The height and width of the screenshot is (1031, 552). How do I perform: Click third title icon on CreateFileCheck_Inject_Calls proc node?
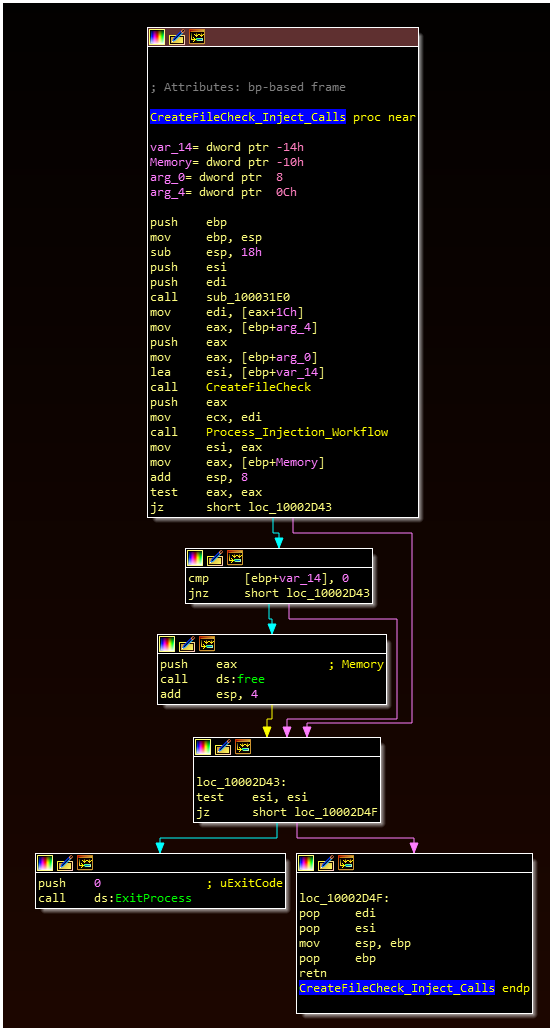[x=197, y=37]
